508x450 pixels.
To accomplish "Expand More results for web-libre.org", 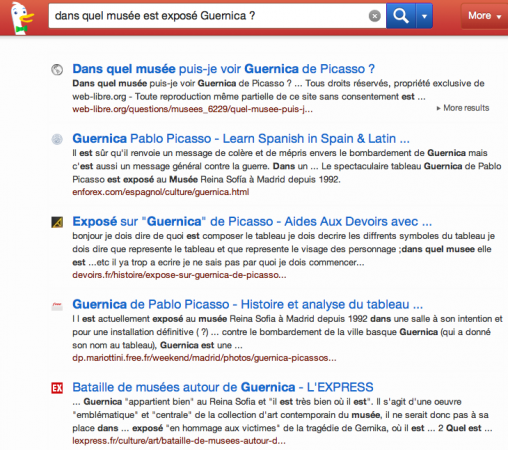I will [463, 108].
